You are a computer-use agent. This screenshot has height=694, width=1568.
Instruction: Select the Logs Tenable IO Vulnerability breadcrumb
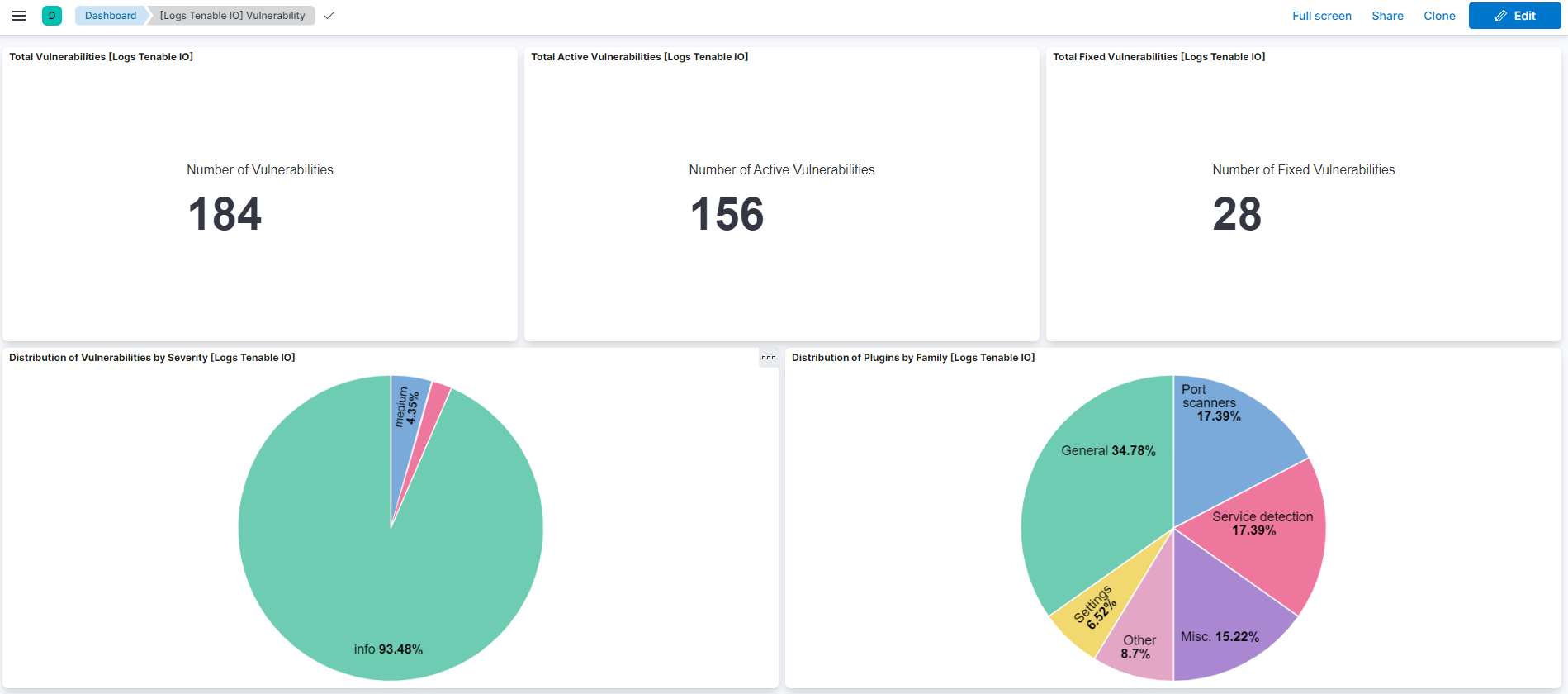232,16
